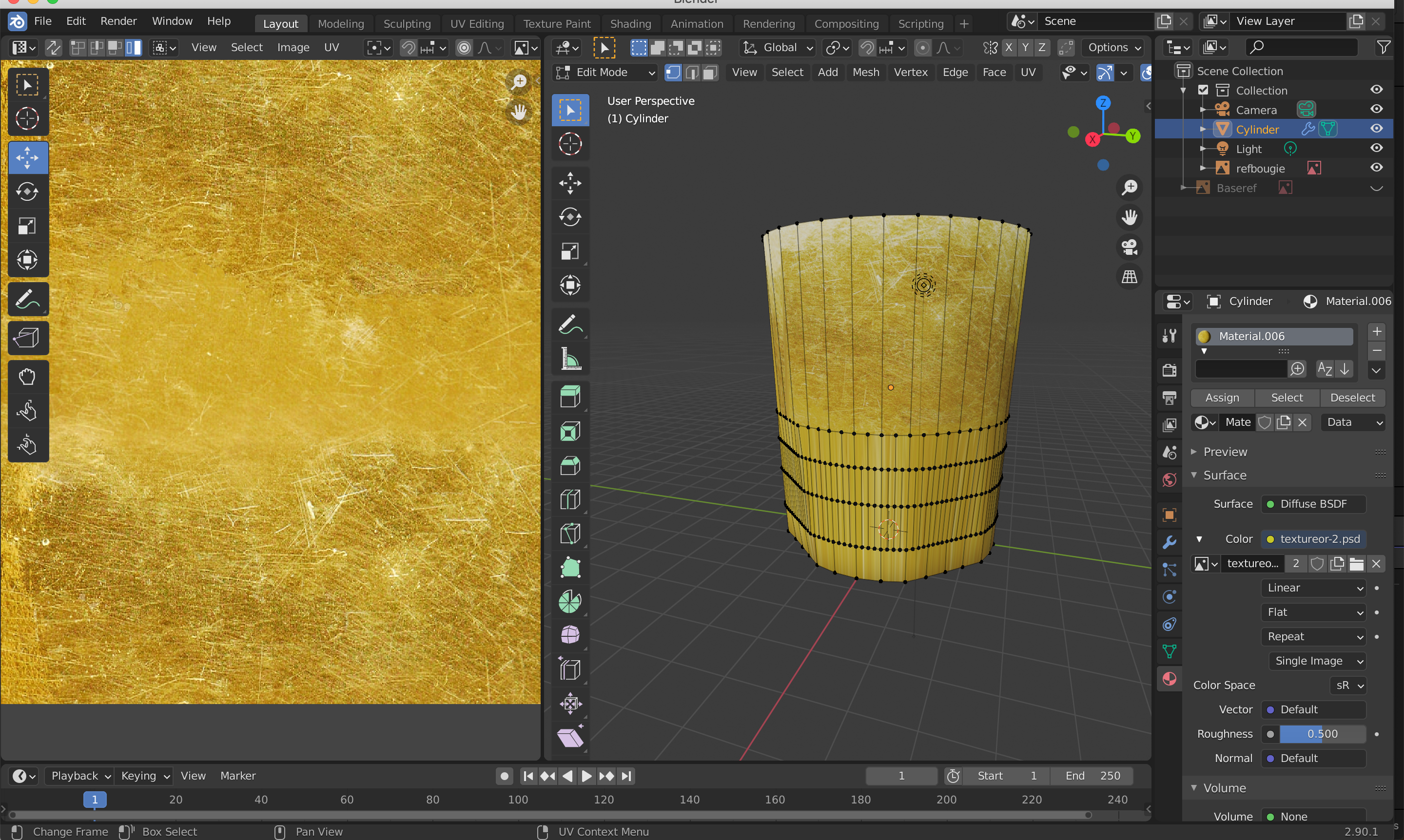The image size is (1404, 840).
Task: Select the Grab tool in UV editor
Action: click(27, 377)
